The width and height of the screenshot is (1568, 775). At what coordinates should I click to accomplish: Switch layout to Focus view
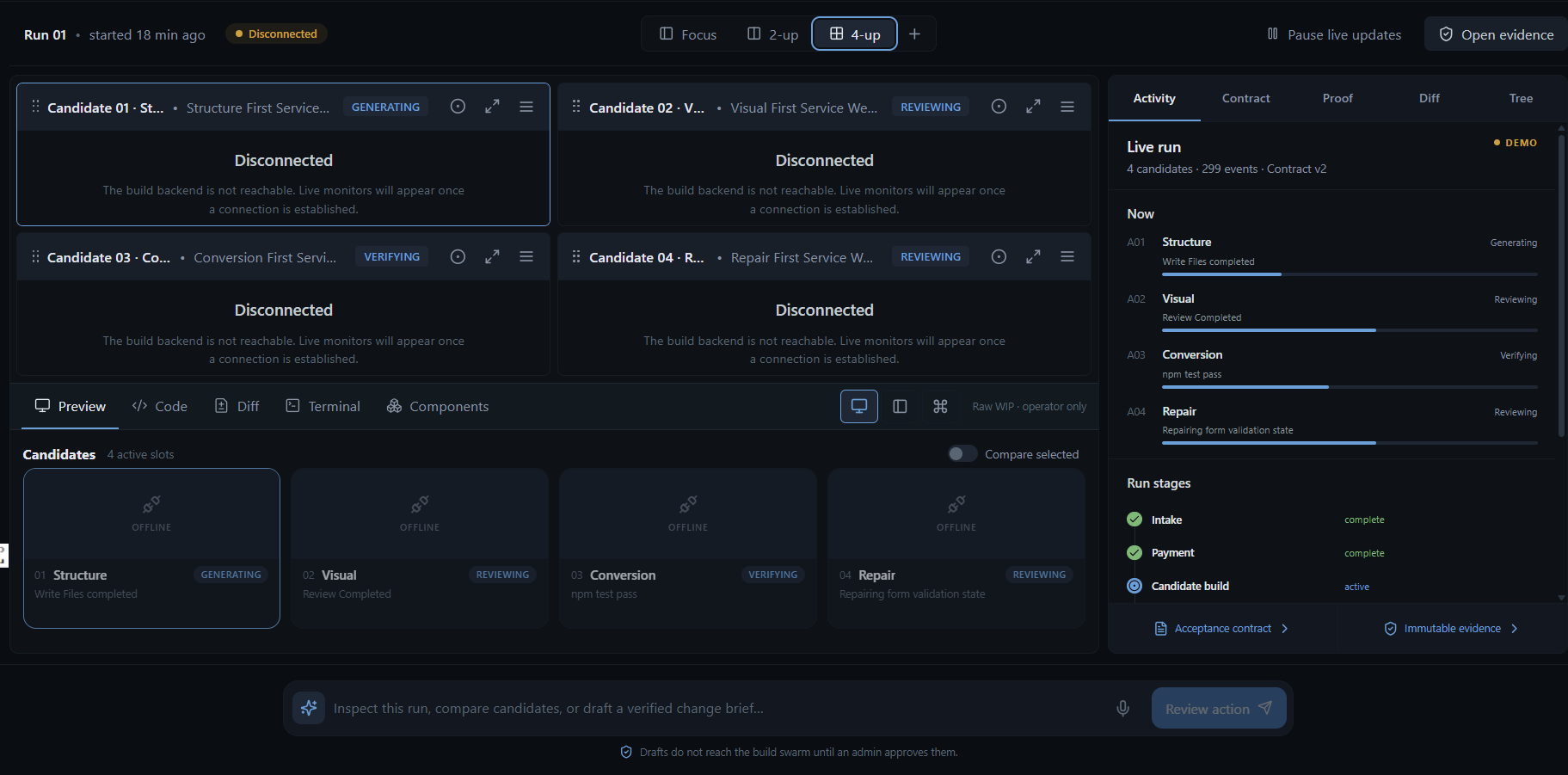[688, 34]
